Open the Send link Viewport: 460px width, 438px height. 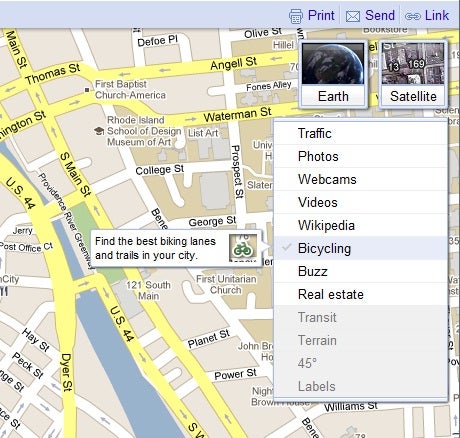(380, 15)
